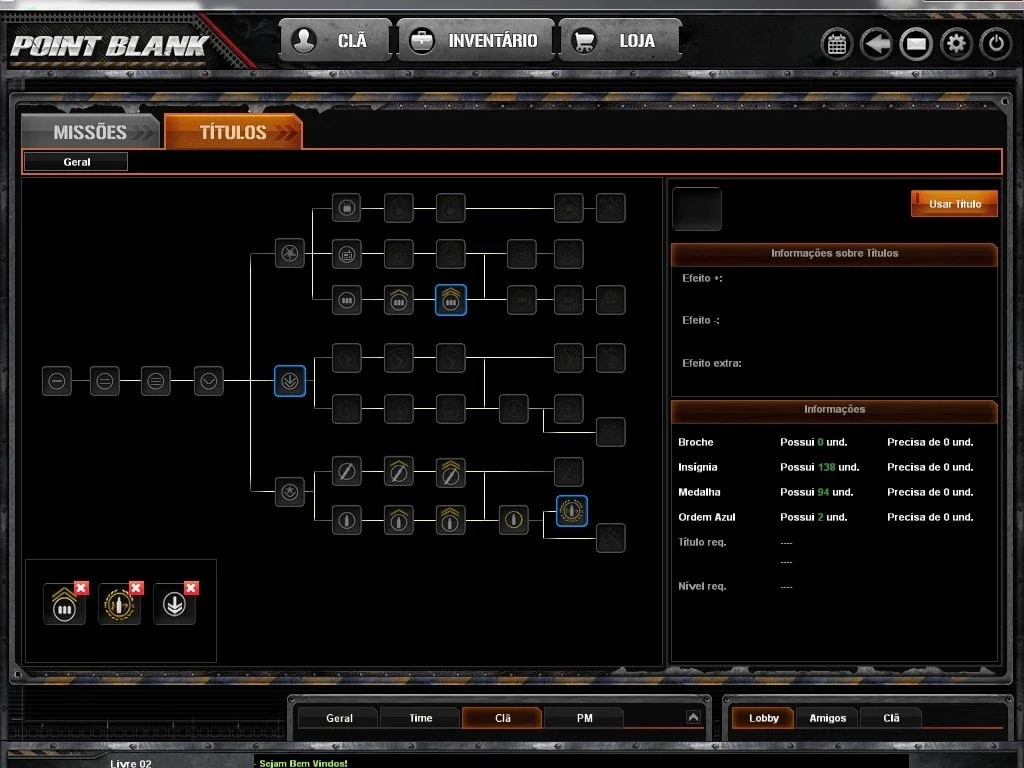Open the Amigos list tab
The width and height of the screenshot is (1024, 768).
(x=827, y=718)
